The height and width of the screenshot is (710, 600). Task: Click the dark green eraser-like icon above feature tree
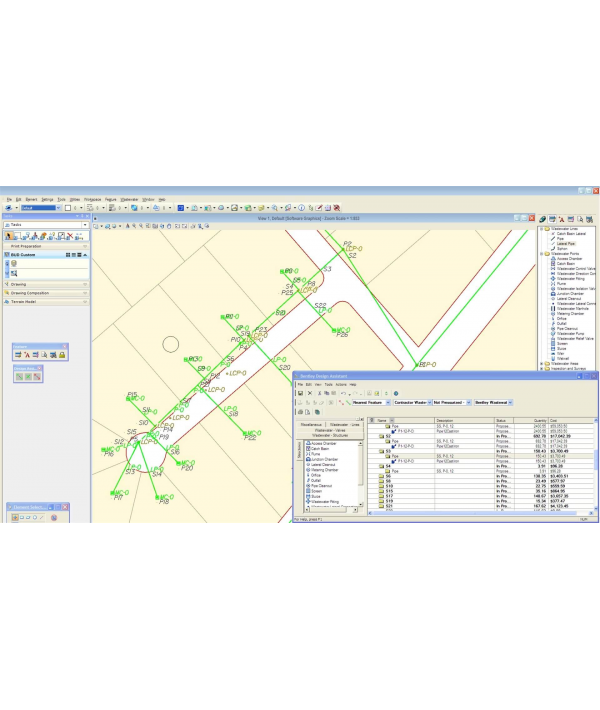(x=542, y=219)
